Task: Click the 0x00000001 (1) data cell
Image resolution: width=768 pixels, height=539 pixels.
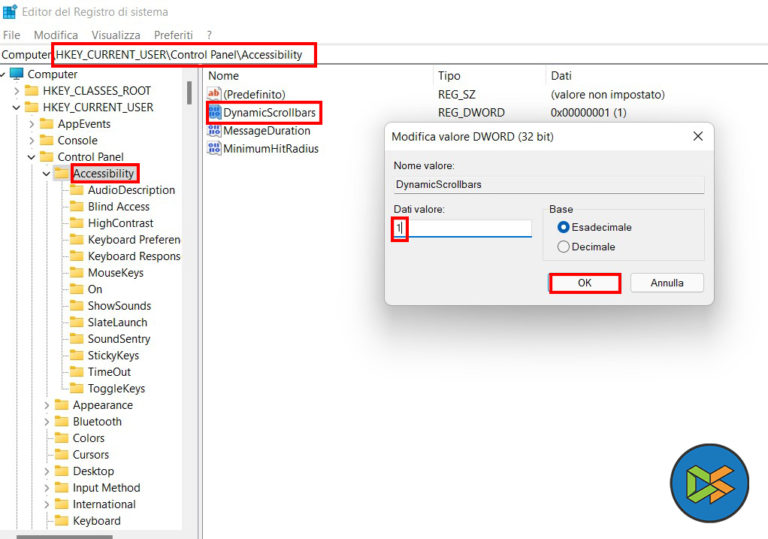Action: click(588, 113)
